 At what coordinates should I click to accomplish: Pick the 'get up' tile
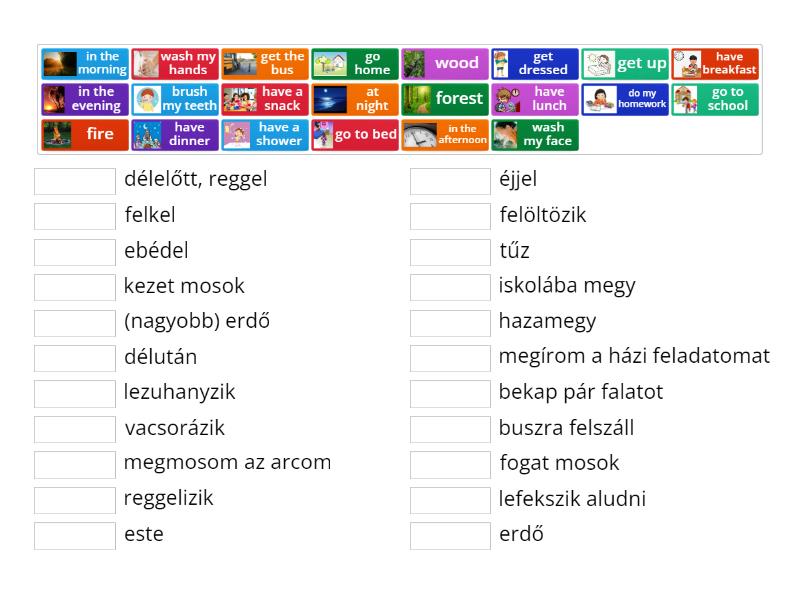[625, 64]
